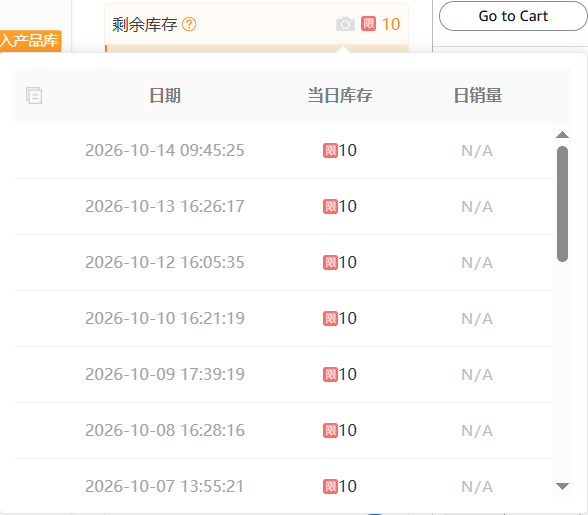
Task: Select date 2026-10-09 17:39:19
Action: point(165,374)
